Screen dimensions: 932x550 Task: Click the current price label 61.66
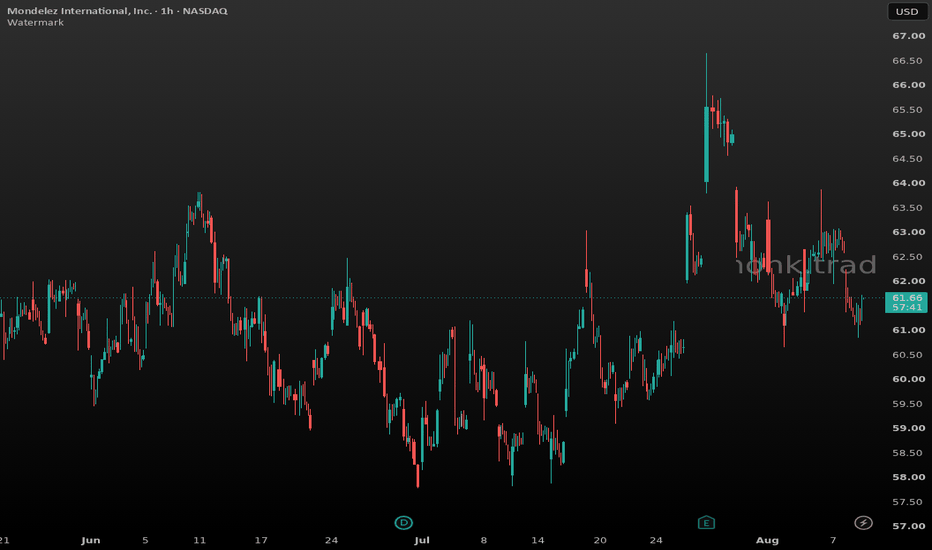(907, 298)
